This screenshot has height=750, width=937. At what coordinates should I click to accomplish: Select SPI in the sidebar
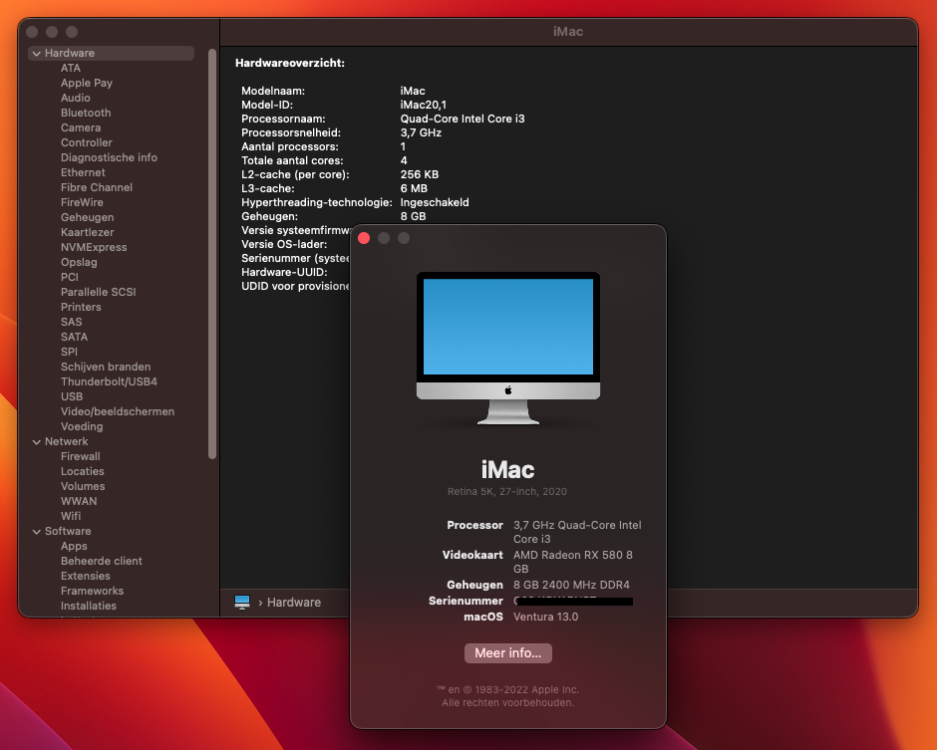[x=69, y=352]
